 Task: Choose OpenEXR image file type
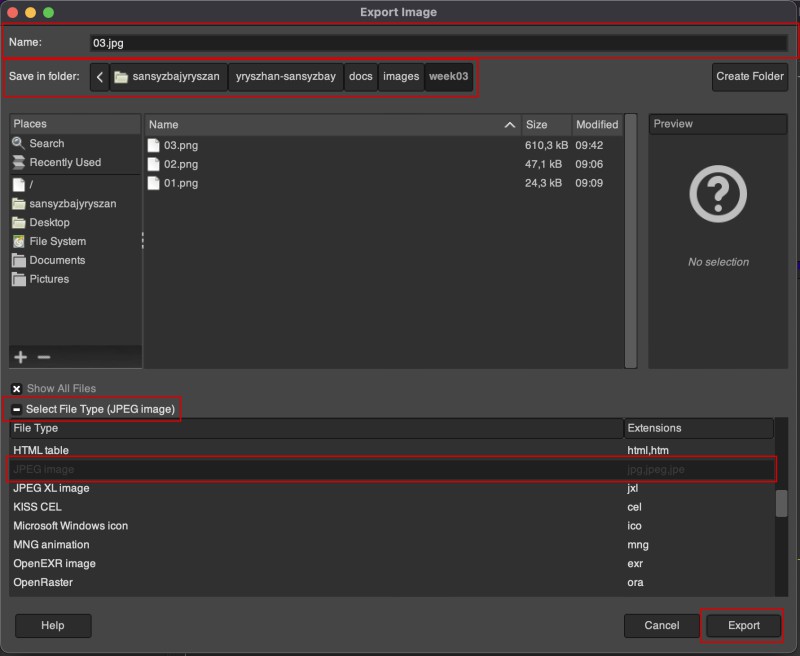392,564
